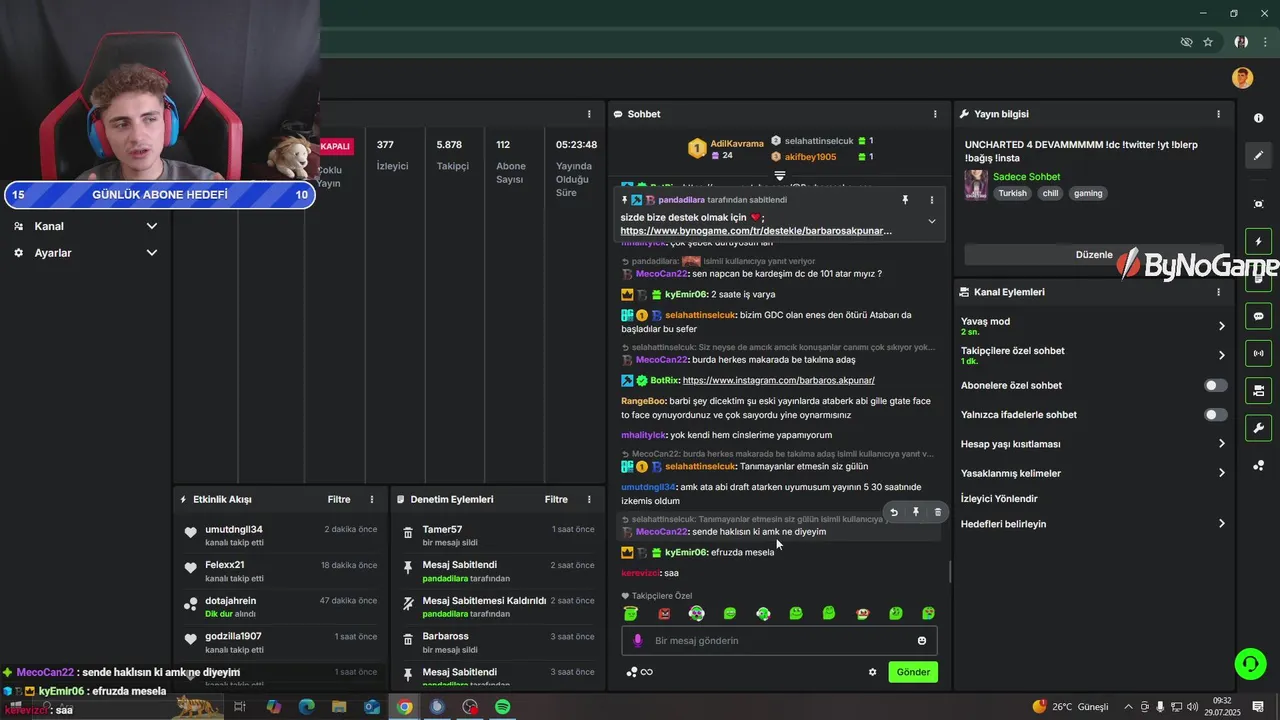Open Yavaş mod settings arrow
The image size is (1280, 720).
pyautogui.click(x=1221, y=326)
